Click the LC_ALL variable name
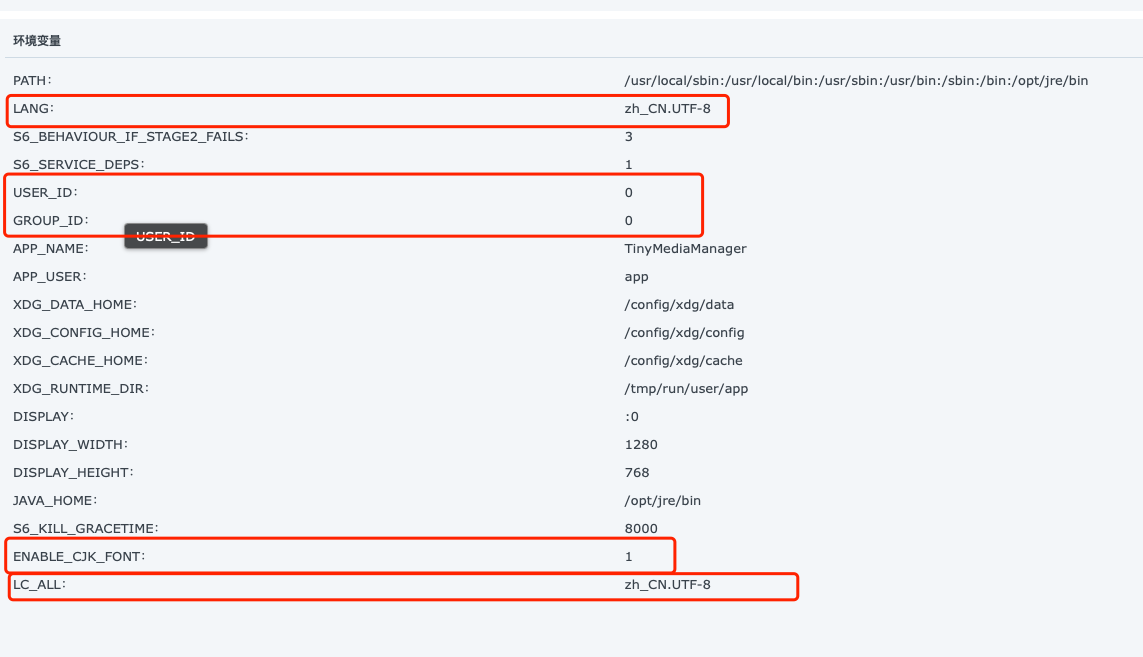Viewport: 1143px width, 657px height. (39, 584)
